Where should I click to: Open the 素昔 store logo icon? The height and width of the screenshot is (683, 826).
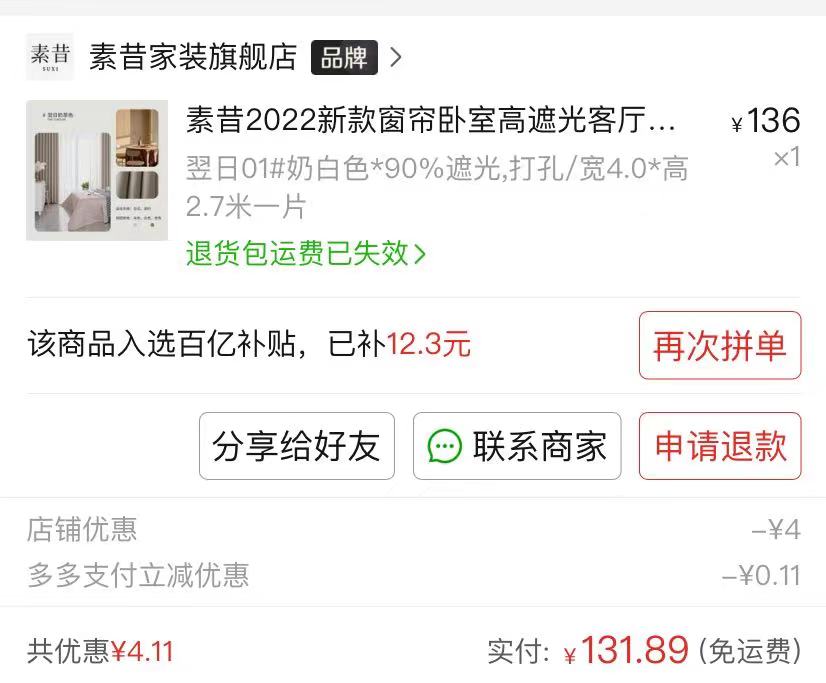click(x=50, y=56)
